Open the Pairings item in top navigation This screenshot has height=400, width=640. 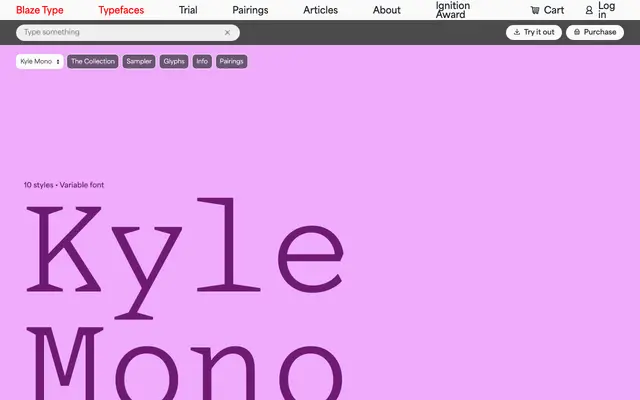point(250,10)
